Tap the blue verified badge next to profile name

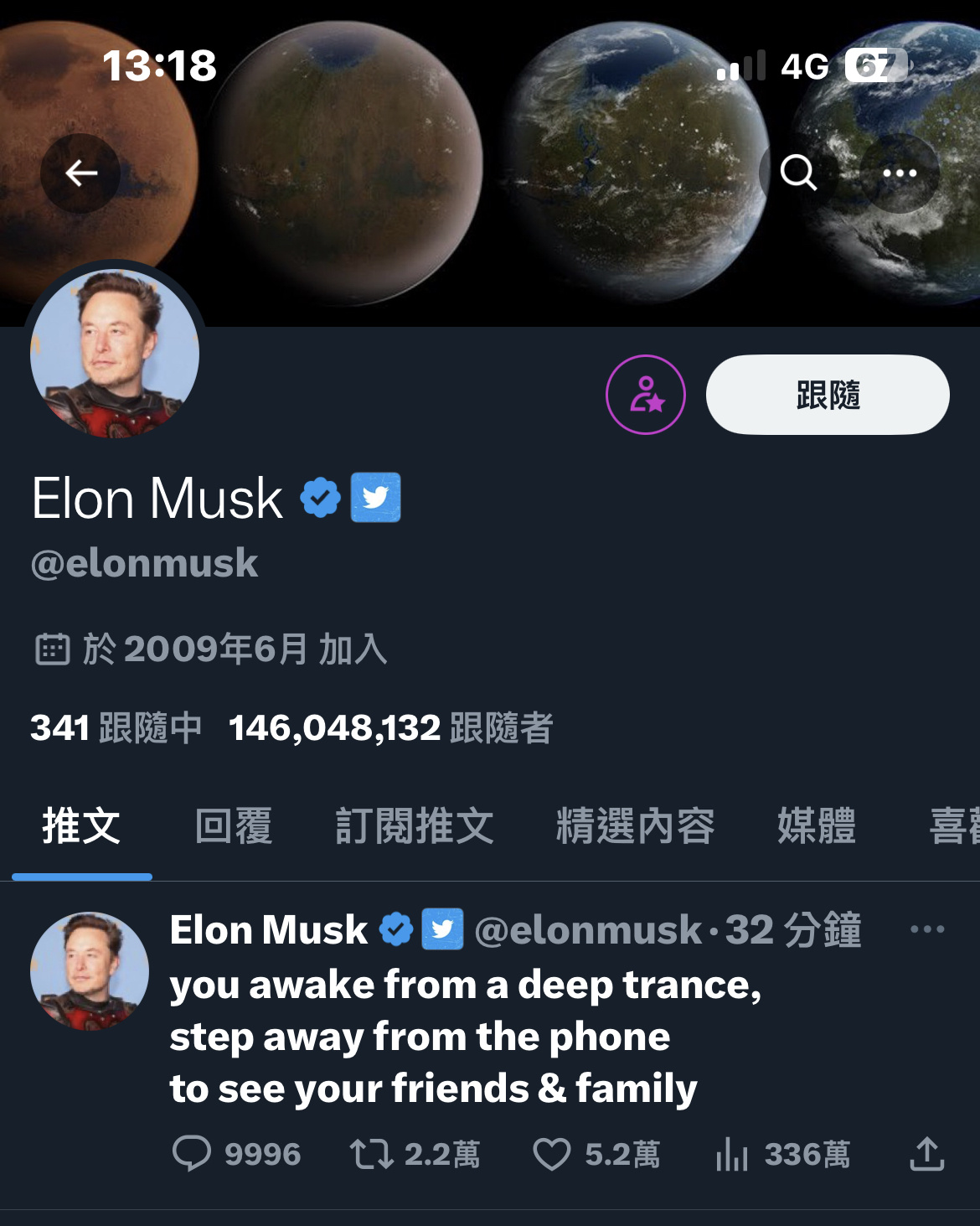320,498
